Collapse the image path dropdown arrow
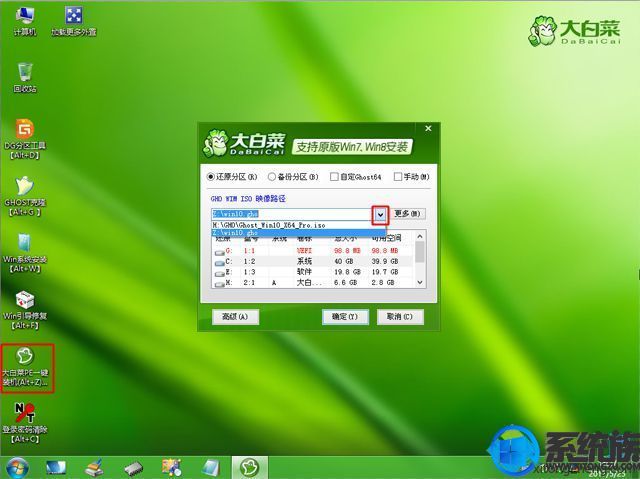 [380, 214]
